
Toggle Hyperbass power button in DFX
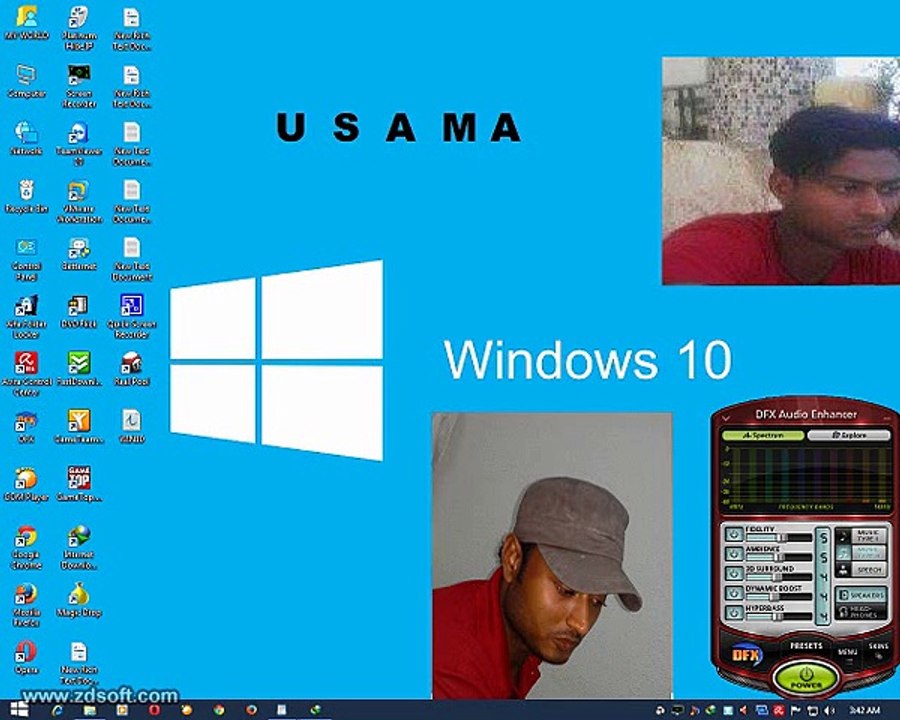(x=735, y=613)
